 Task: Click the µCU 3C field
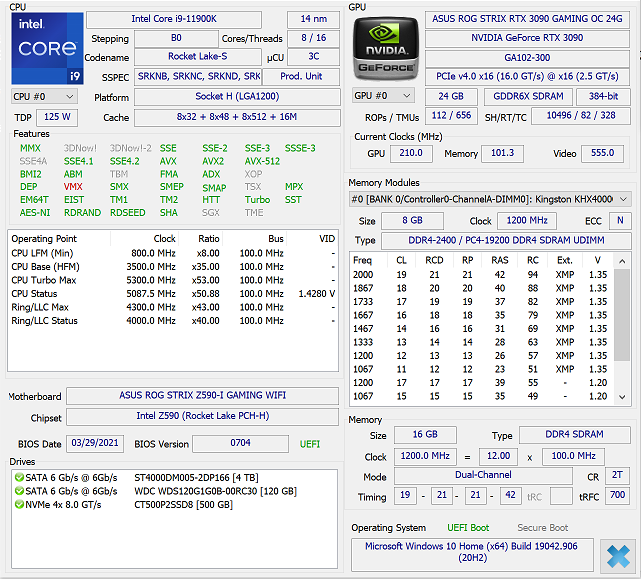click(x=314, y=57)
